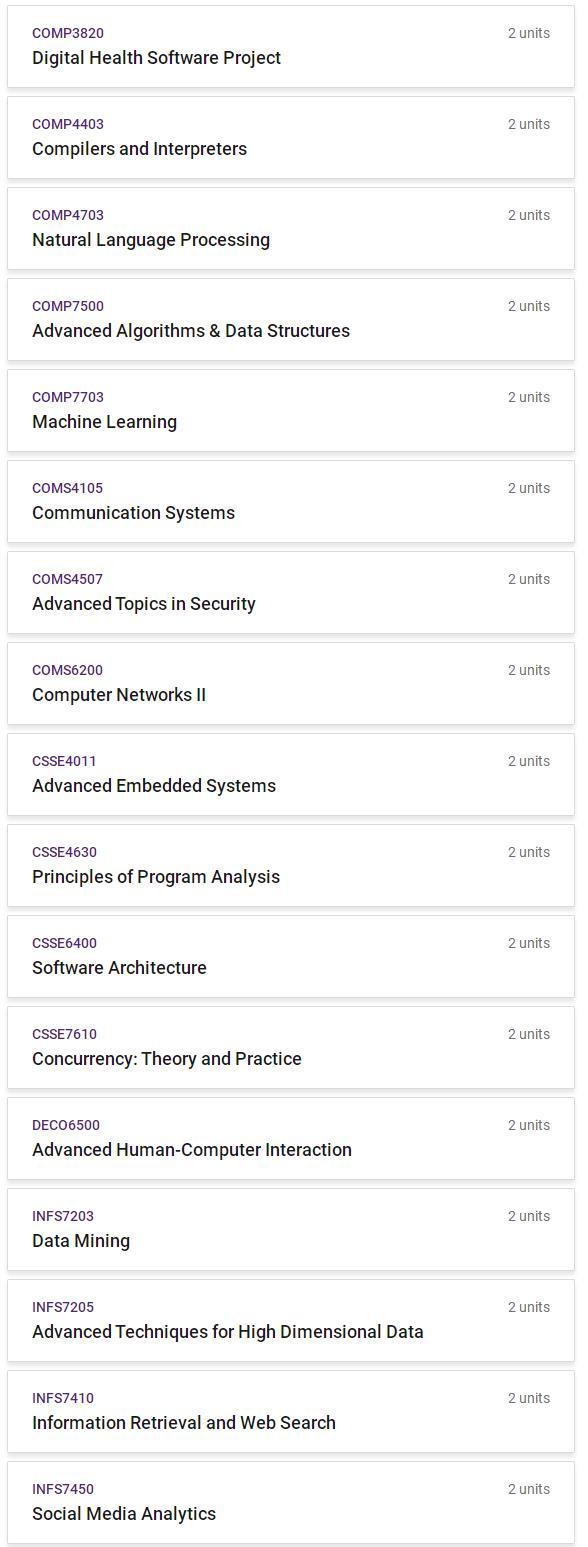Click the CSSE6400 course code label

click(64, 943)
